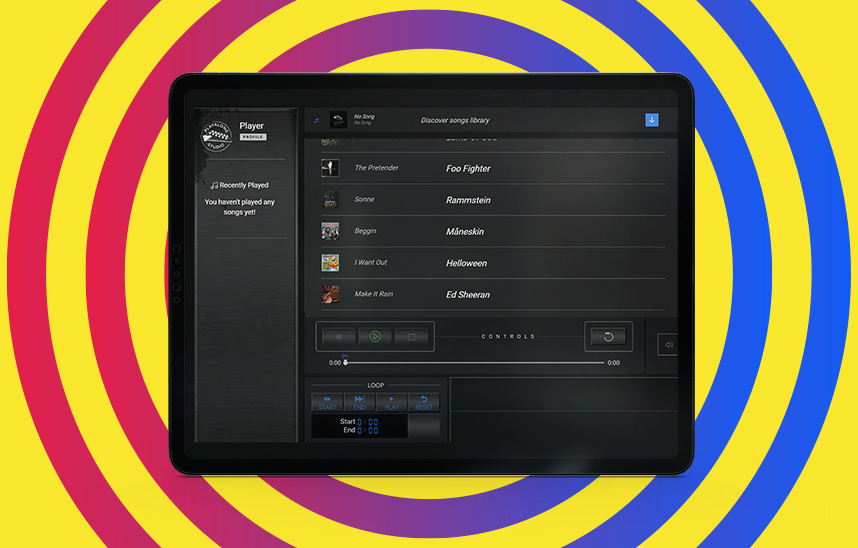This screenshot has width=858, height=548.
Task: Click the blue music note icon
Action: tap(316, 120)
